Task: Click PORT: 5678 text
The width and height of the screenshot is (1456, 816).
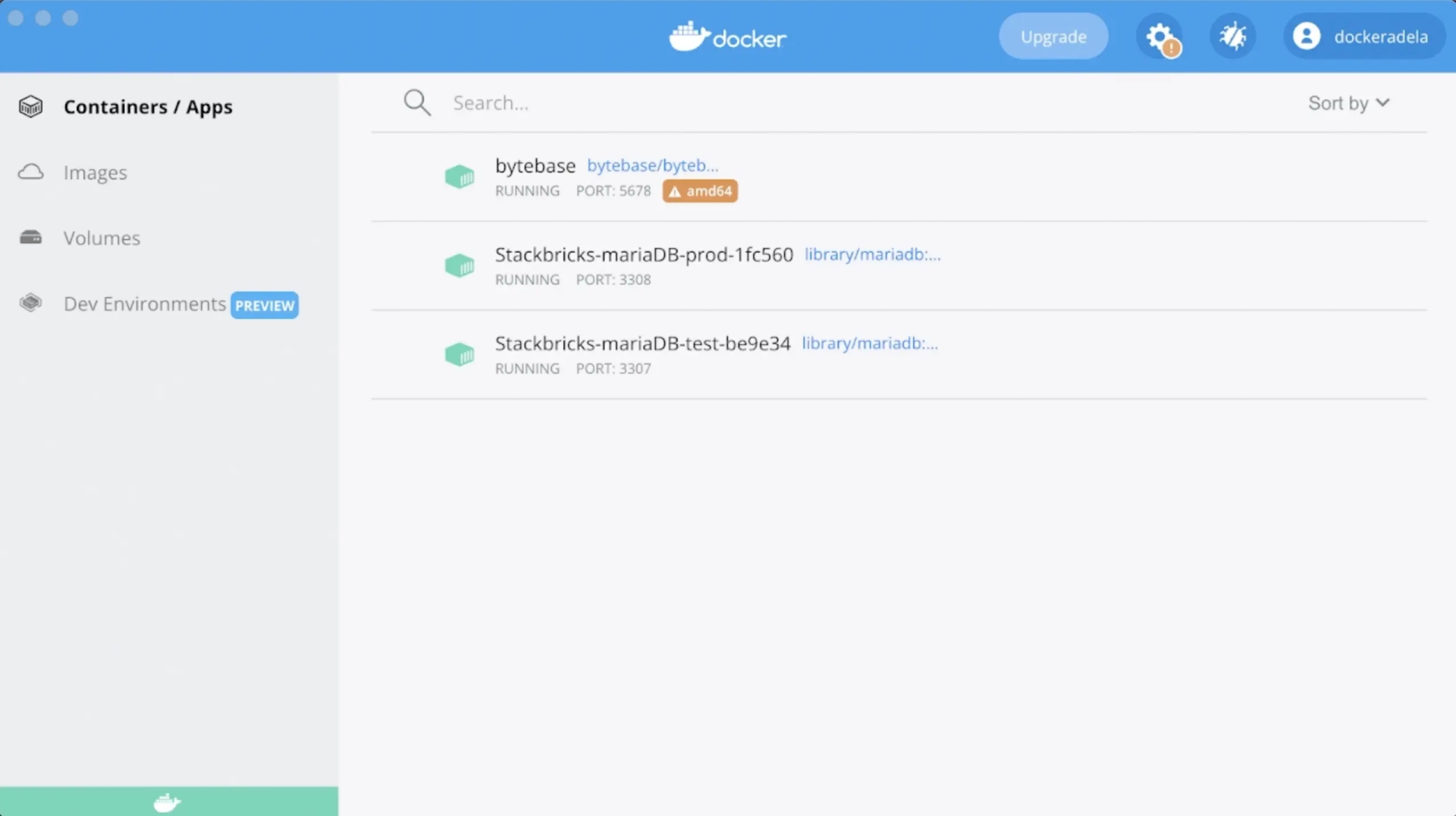Action: click(613, 191)
